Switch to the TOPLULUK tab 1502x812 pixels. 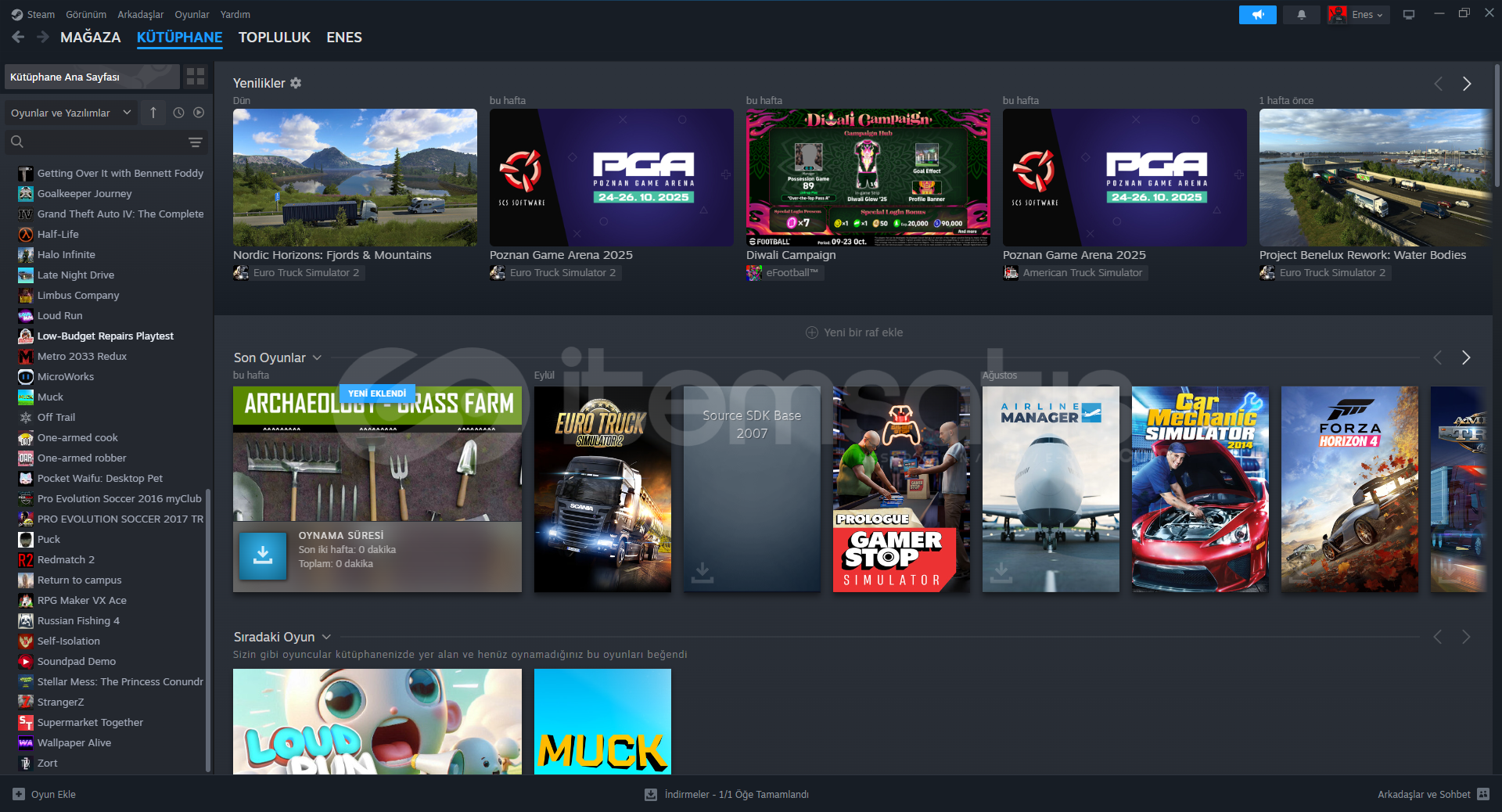pos(275,37)
